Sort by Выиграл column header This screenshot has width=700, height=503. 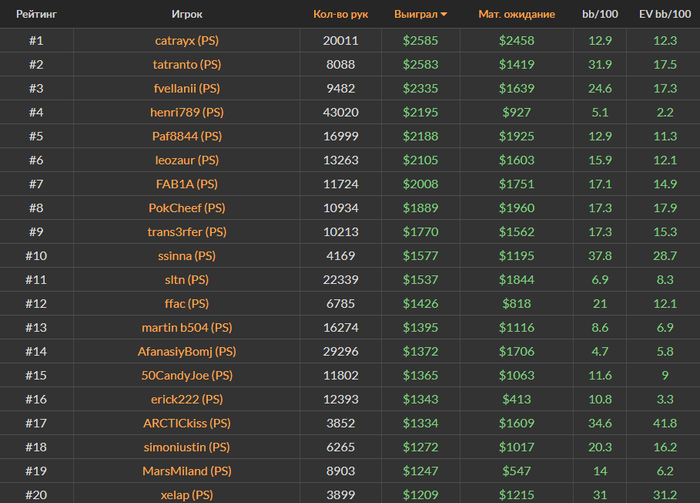click(416, 14)
